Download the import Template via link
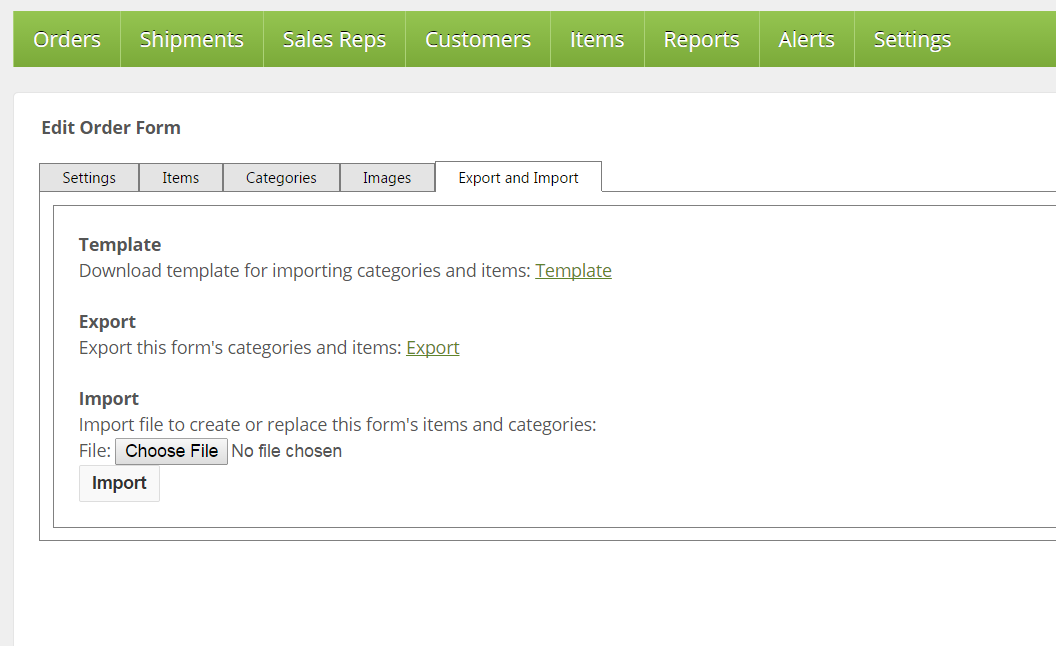The image size is (1056, 646). point(573,271)
